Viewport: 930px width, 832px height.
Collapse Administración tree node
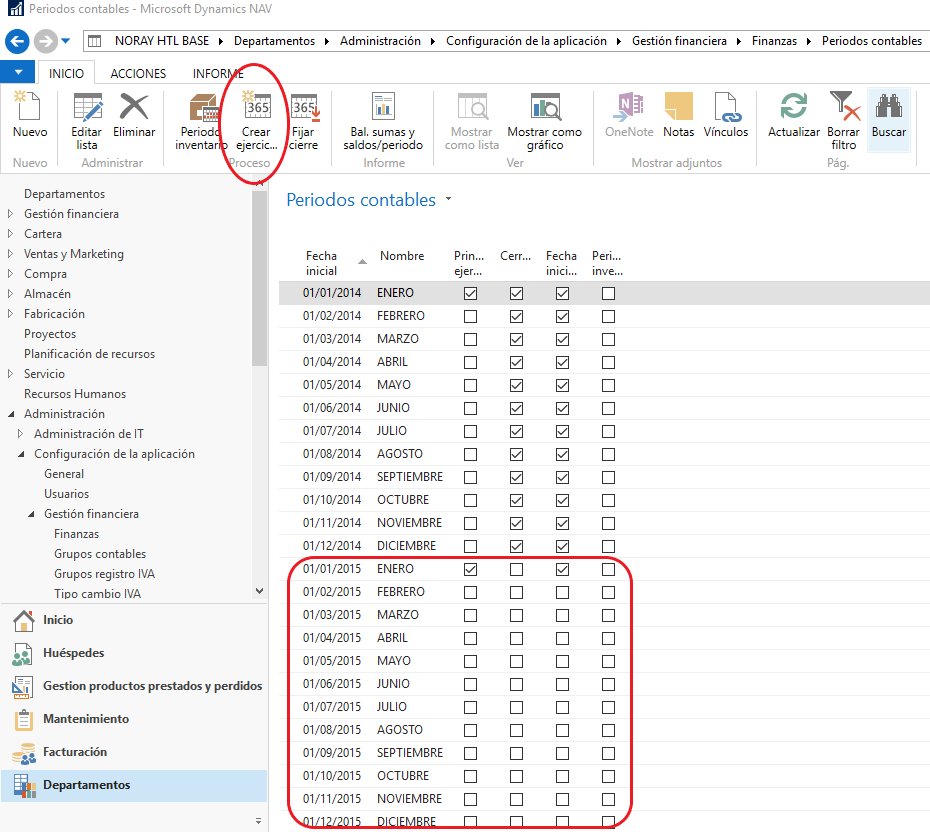point(11,414)
